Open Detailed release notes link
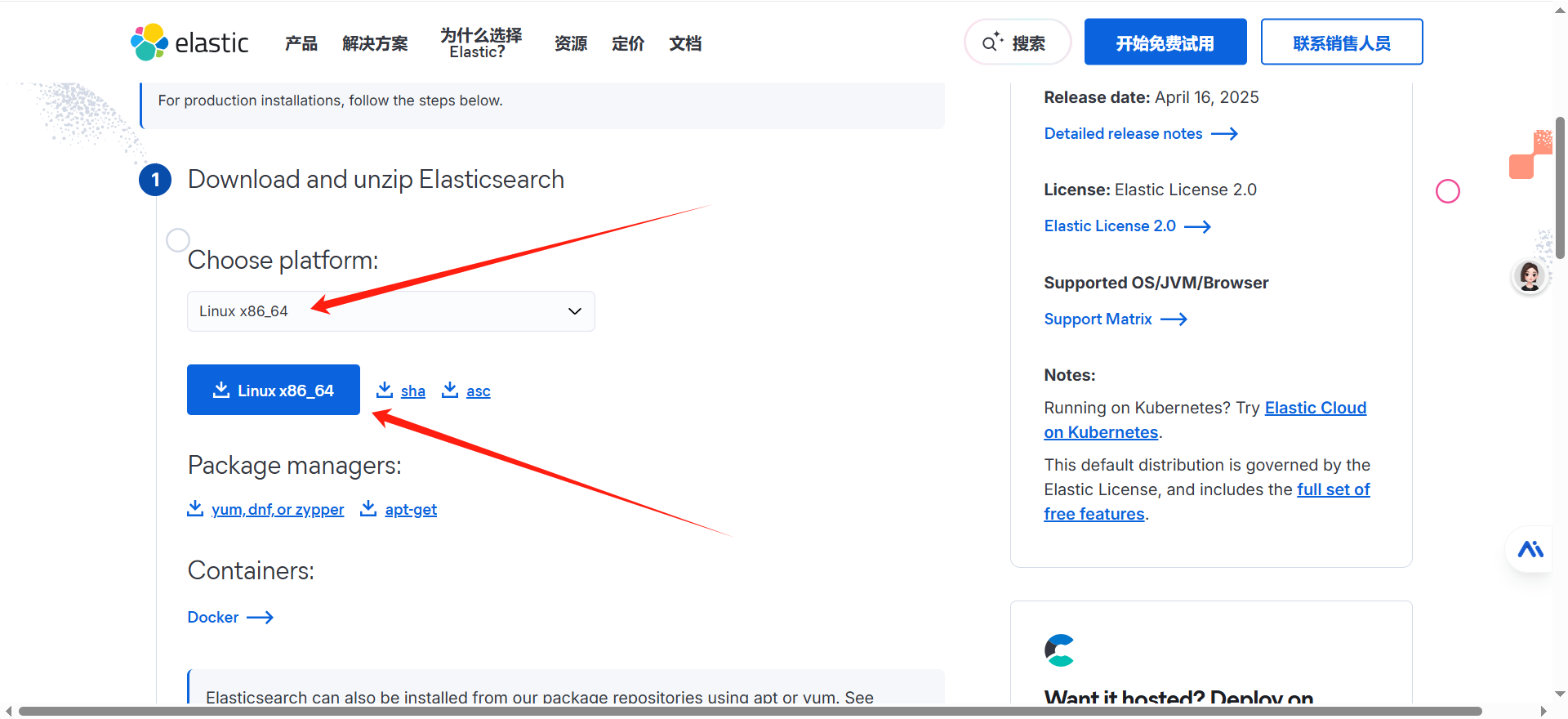The height and width of the screenshot is (719, 1568). (1123, 134)
